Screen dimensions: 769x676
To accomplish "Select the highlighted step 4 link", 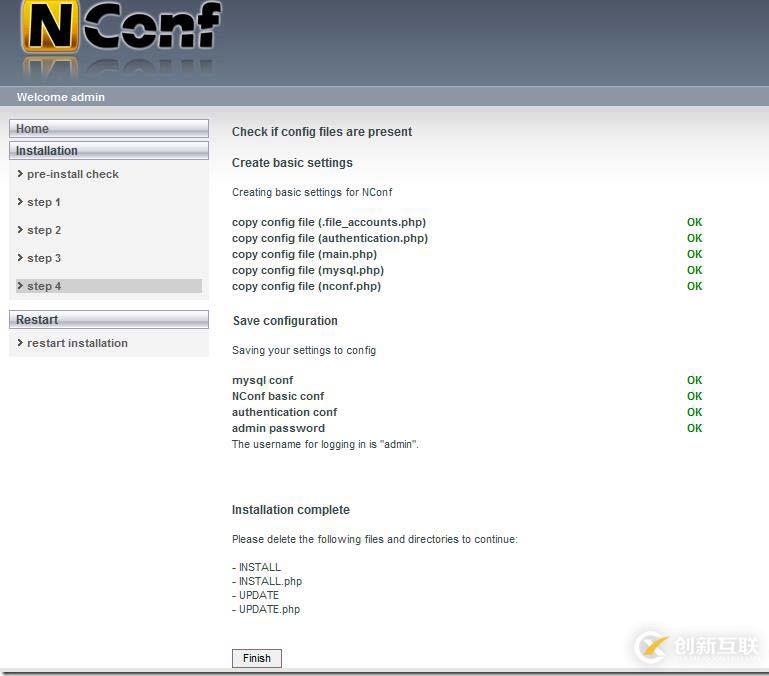I will click(x=109, y=286).
